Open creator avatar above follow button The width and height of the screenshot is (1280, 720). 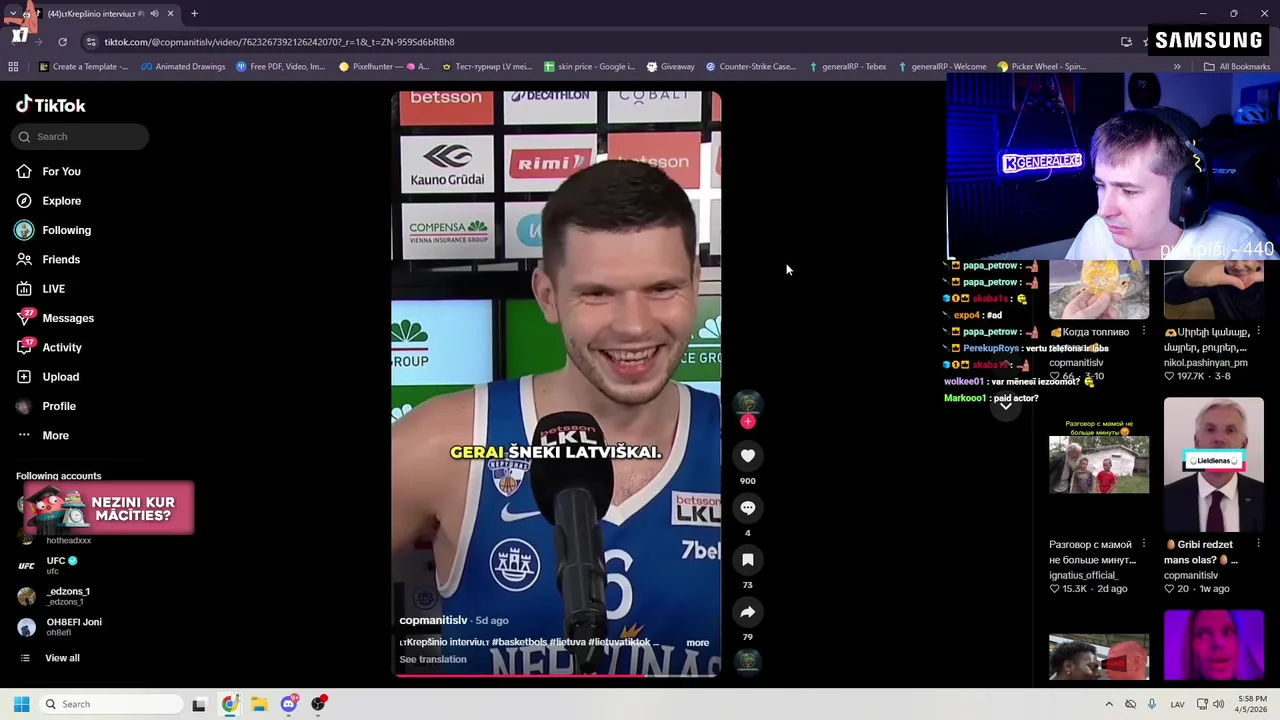coord(747,402)
